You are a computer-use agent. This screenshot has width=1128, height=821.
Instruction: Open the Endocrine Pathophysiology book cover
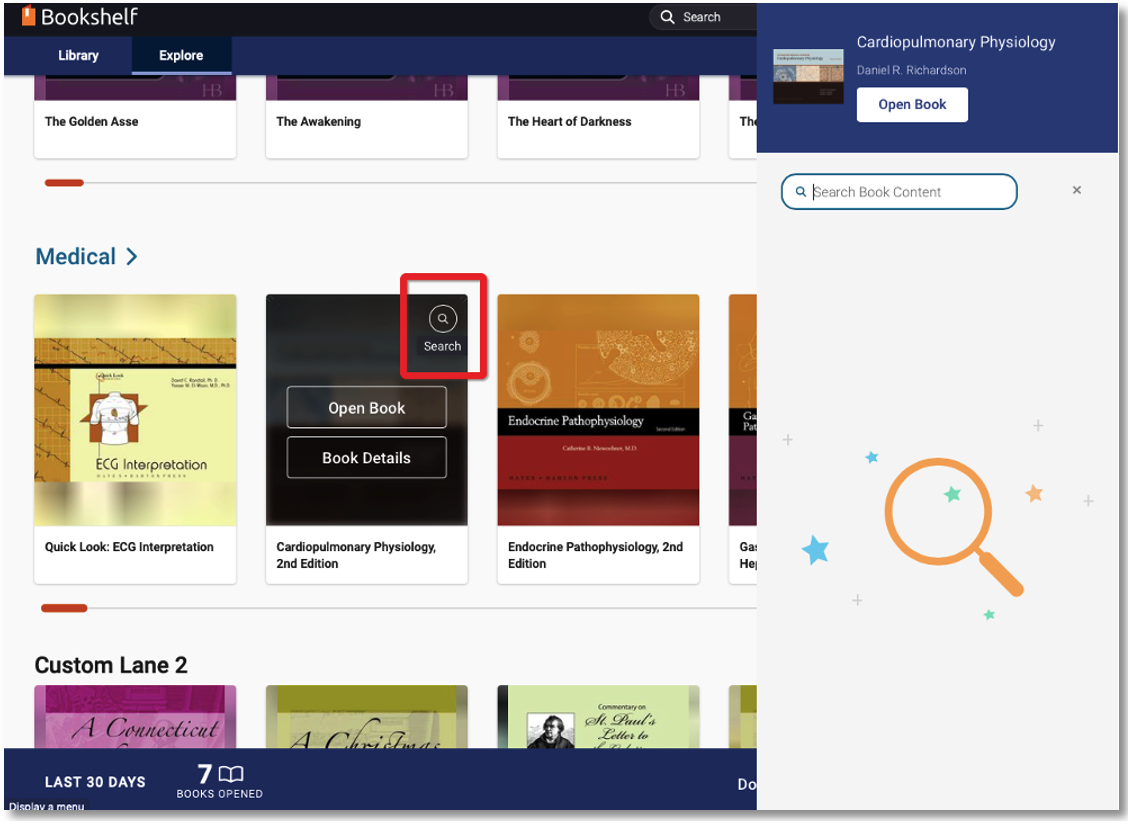pos(598,409)
